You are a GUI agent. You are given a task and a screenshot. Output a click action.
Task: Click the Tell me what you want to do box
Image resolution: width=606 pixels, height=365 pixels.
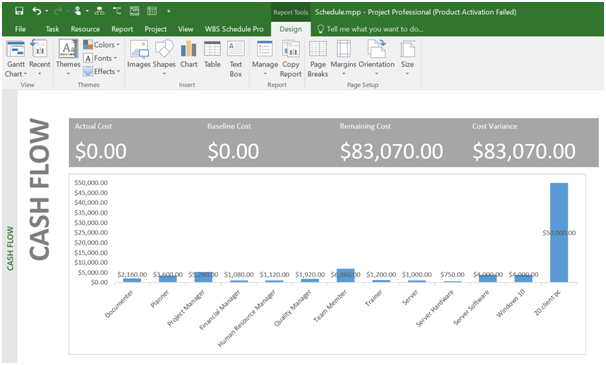[370, 29]
